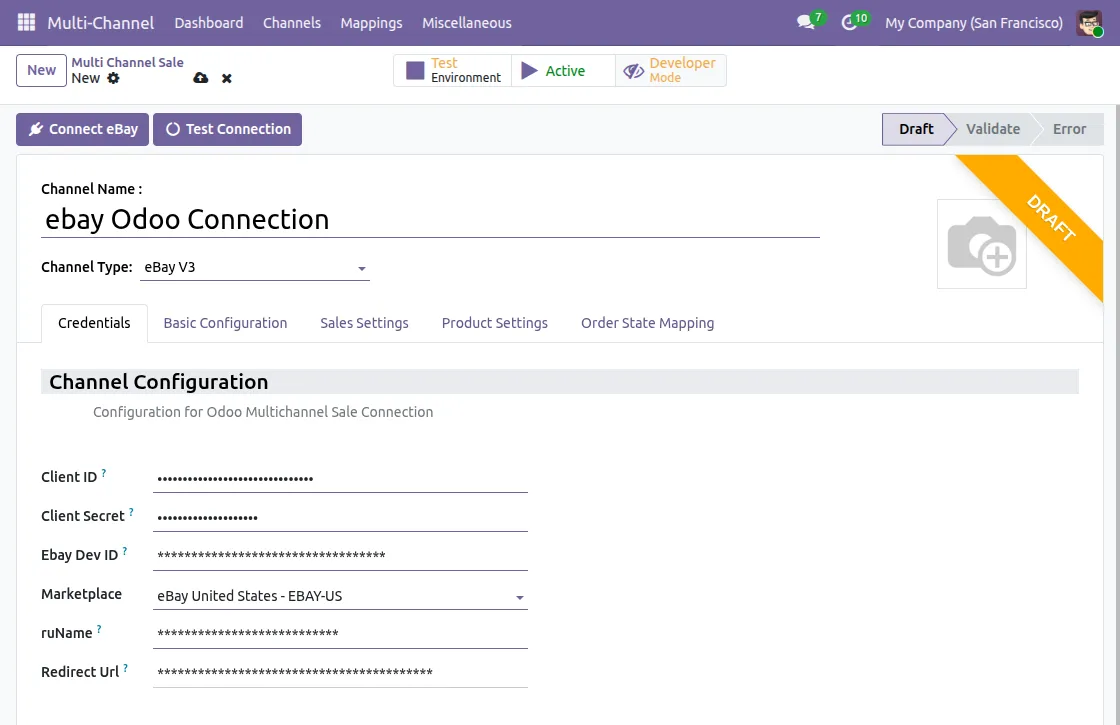Toggle the Test Environment button
1120x725 pixels.
[453, 71]
